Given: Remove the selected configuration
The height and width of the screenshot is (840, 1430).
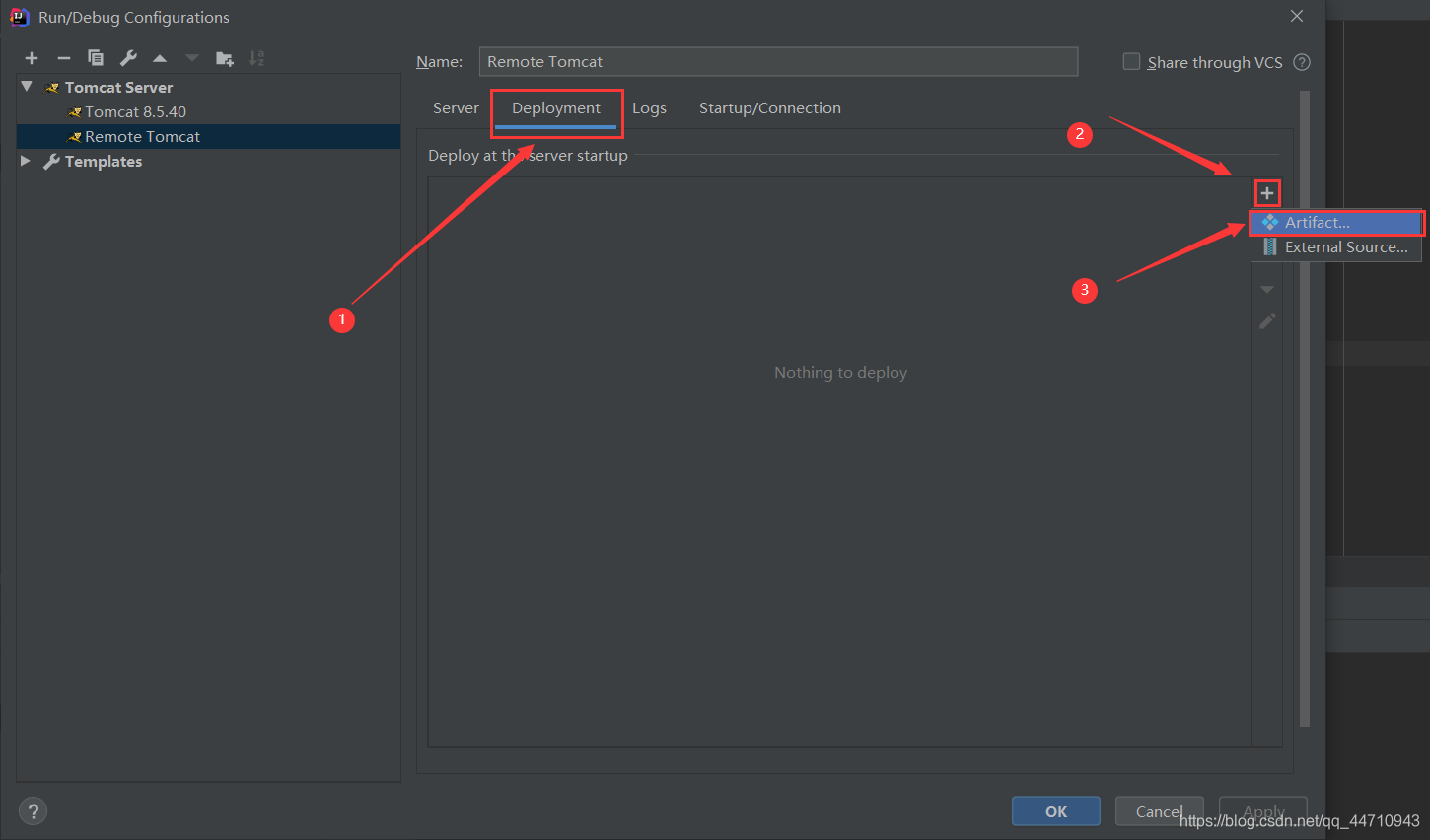Looking at the screenshot, I should coord(63,58).
